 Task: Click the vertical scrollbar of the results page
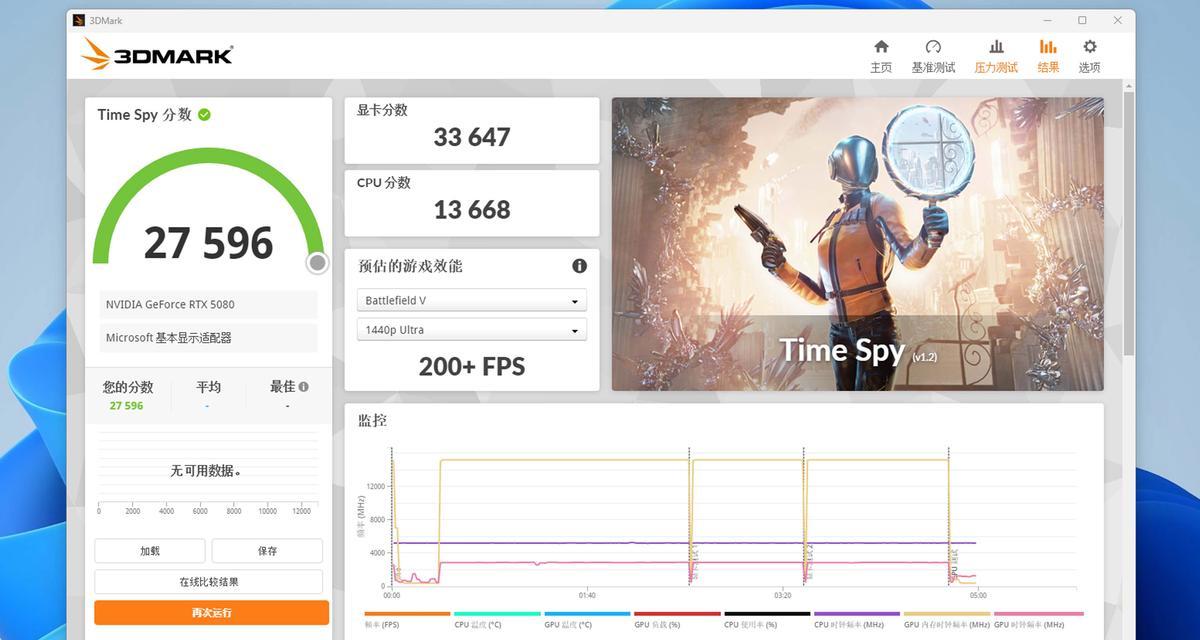click(x=1129, y=223)
